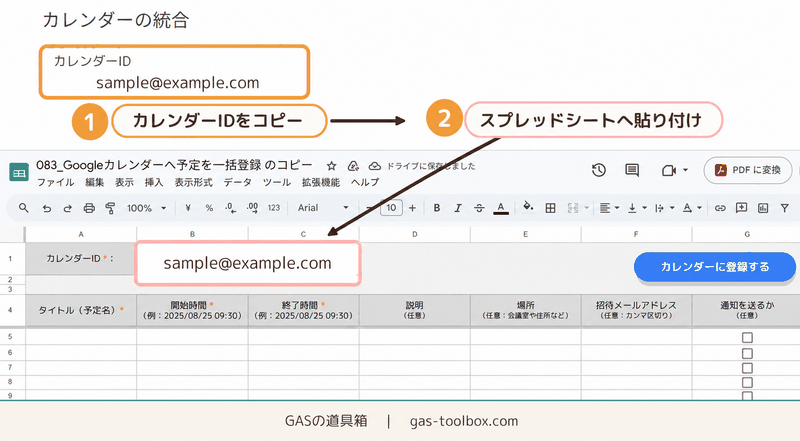
Task: Click Increase decimal places
Action: tap(252, 208)
